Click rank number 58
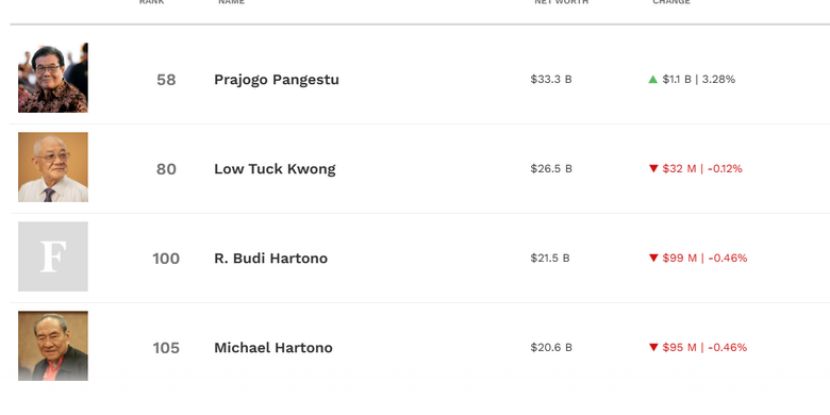This screenshot has height=415, width=830. coord(166,80)
